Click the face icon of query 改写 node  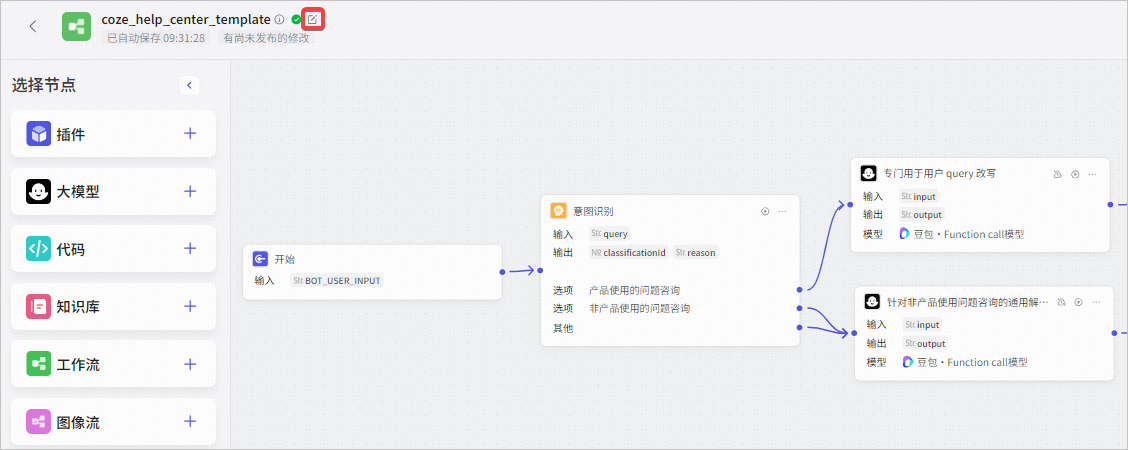click(868, 174)
